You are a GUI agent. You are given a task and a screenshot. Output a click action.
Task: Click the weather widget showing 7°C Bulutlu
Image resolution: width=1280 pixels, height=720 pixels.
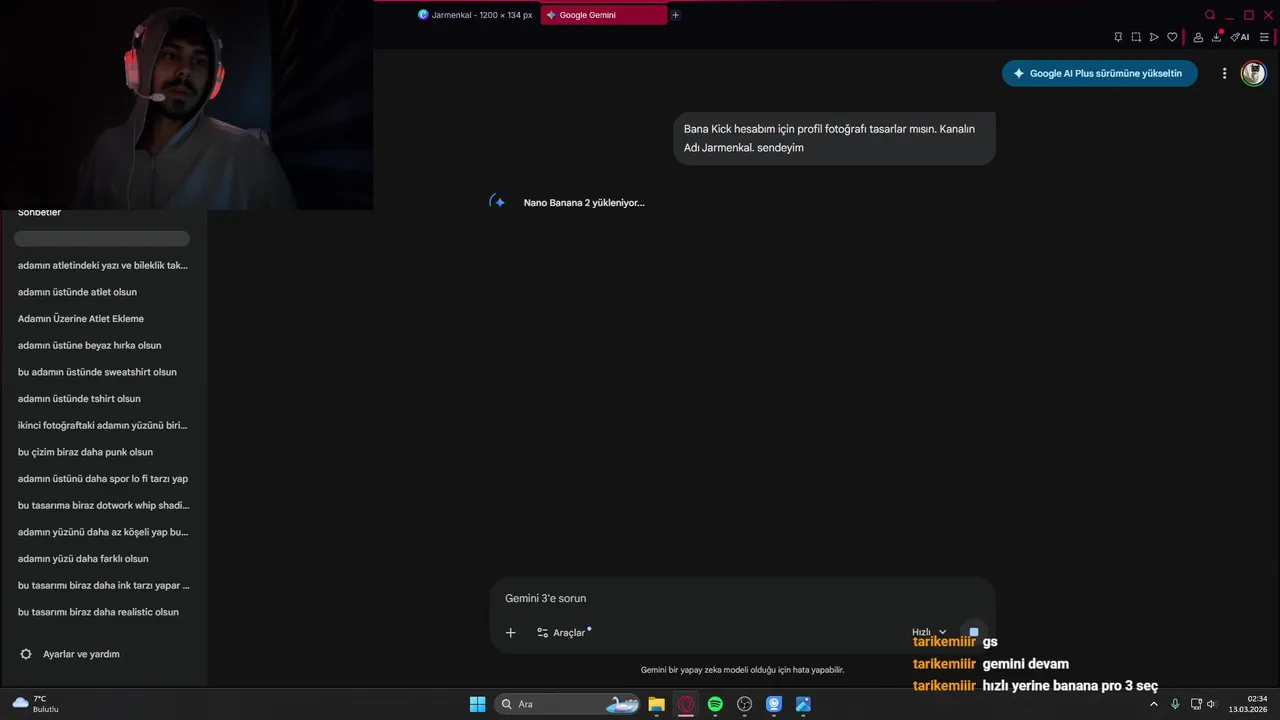coord(36,704)
